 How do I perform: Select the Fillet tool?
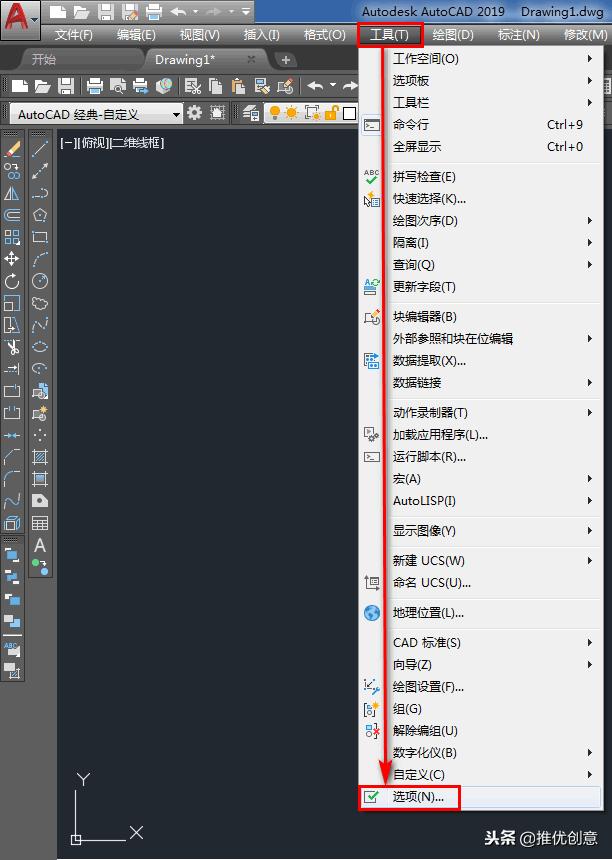(x=12, y=479)
